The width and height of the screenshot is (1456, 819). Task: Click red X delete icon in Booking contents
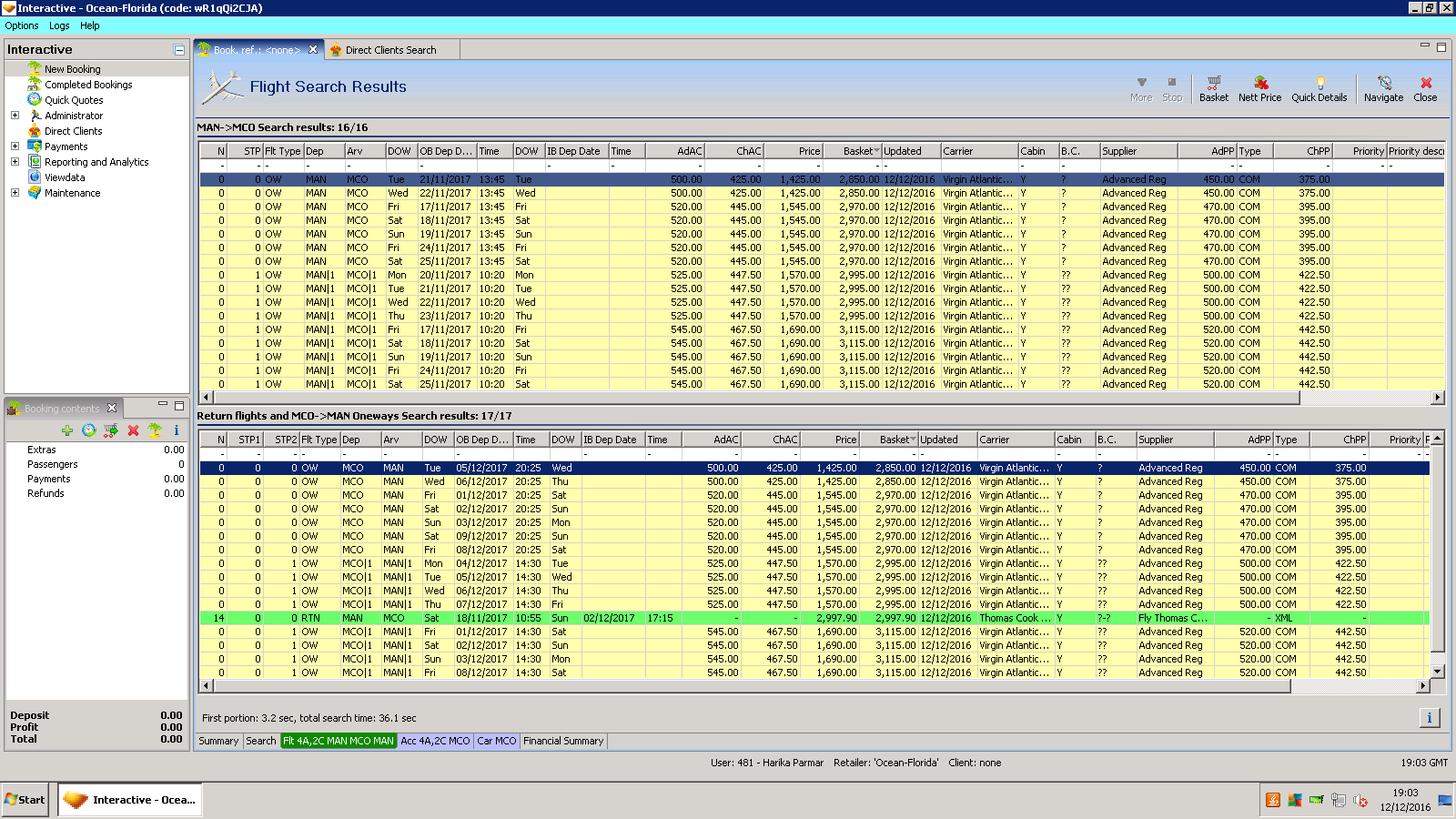pyautogui.click(x=133, y=430)
